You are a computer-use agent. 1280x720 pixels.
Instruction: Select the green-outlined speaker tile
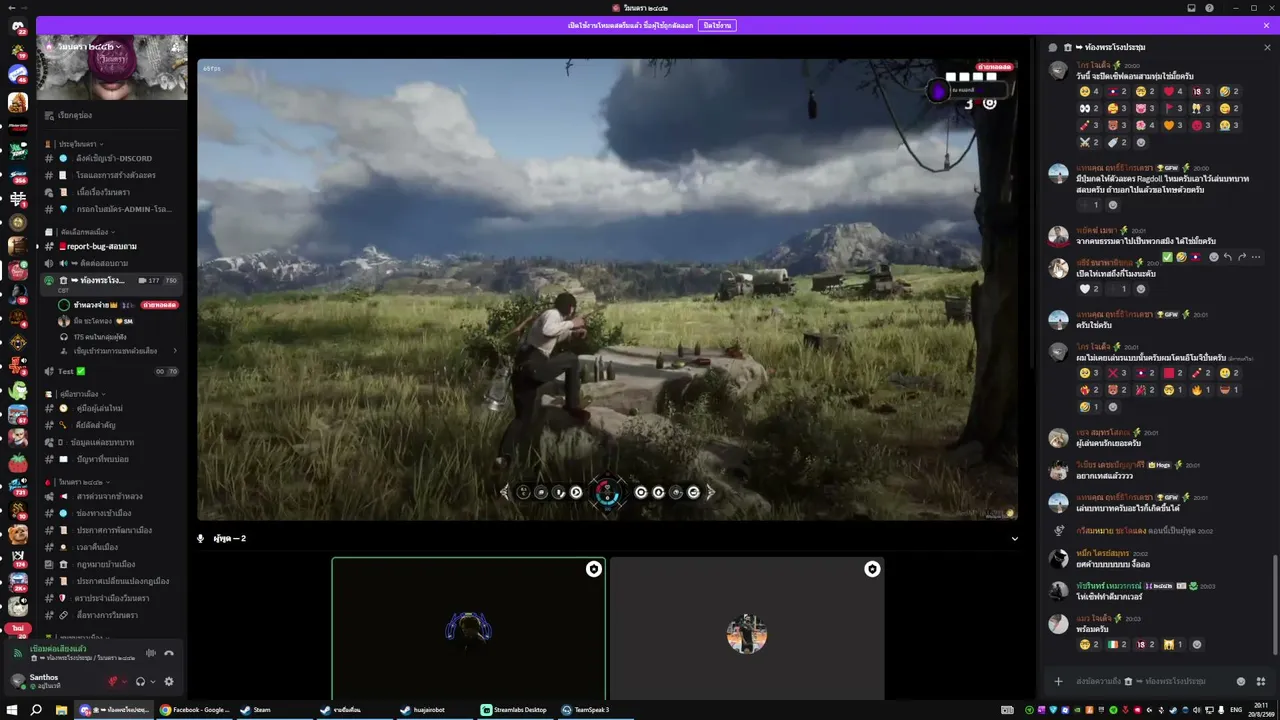[469, 629]
